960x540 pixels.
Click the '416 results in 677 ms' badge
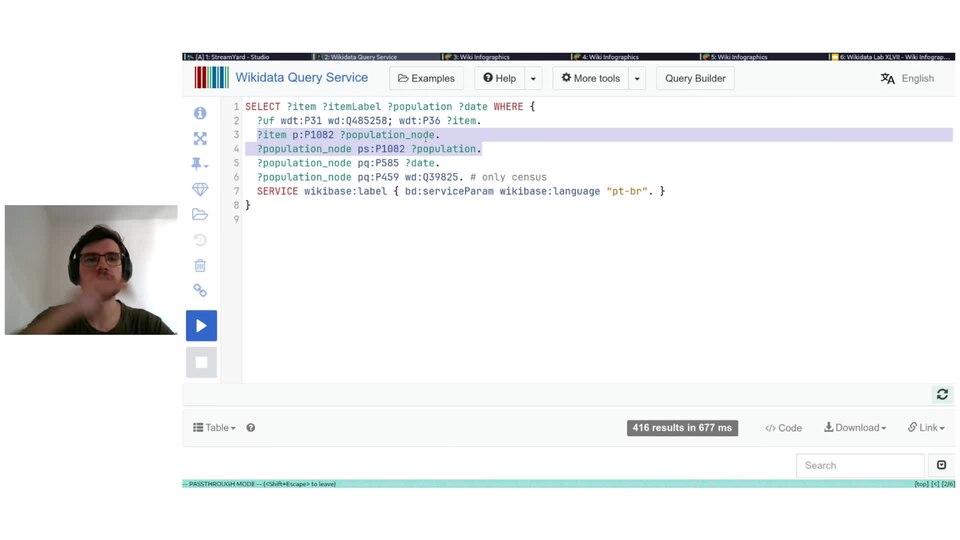(682, 428)
